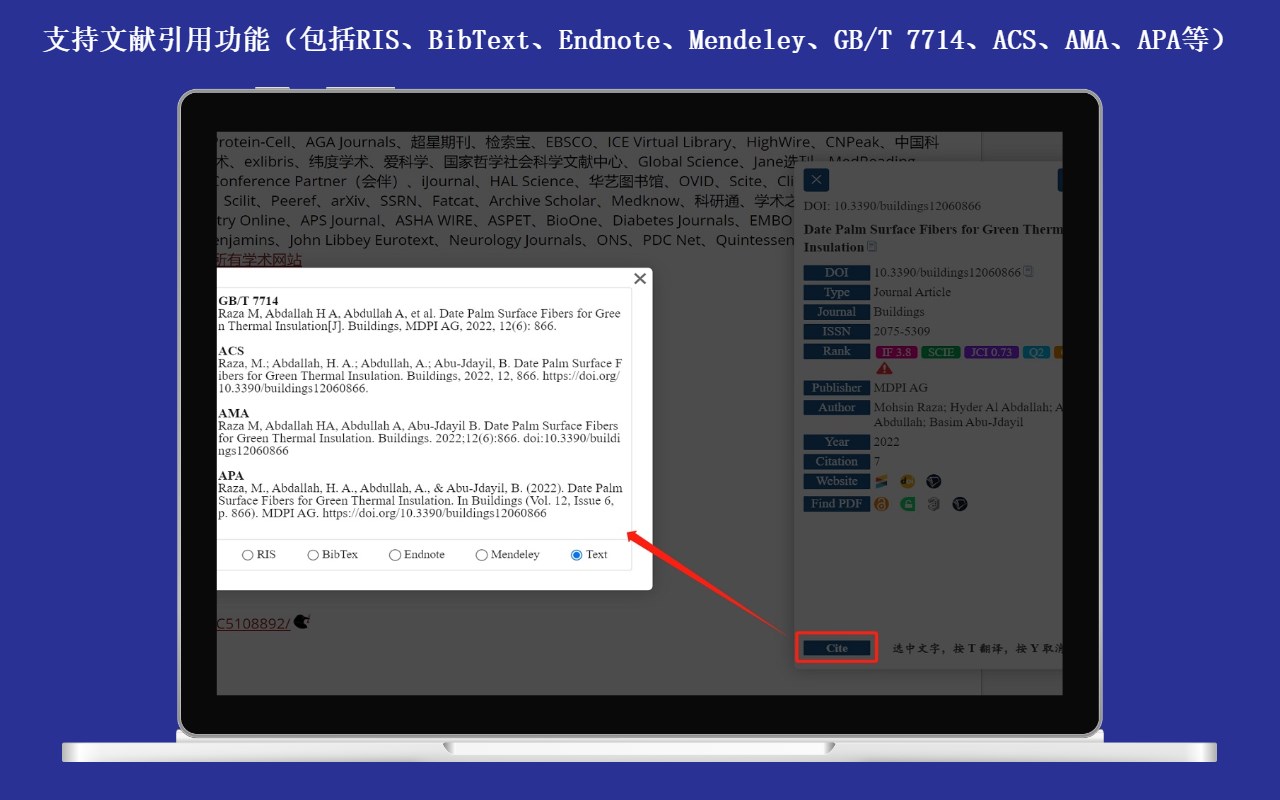Open the striped colorful icon in Website row
Image resolution: width=1280 pixels, height=800 pixels.
882,482
